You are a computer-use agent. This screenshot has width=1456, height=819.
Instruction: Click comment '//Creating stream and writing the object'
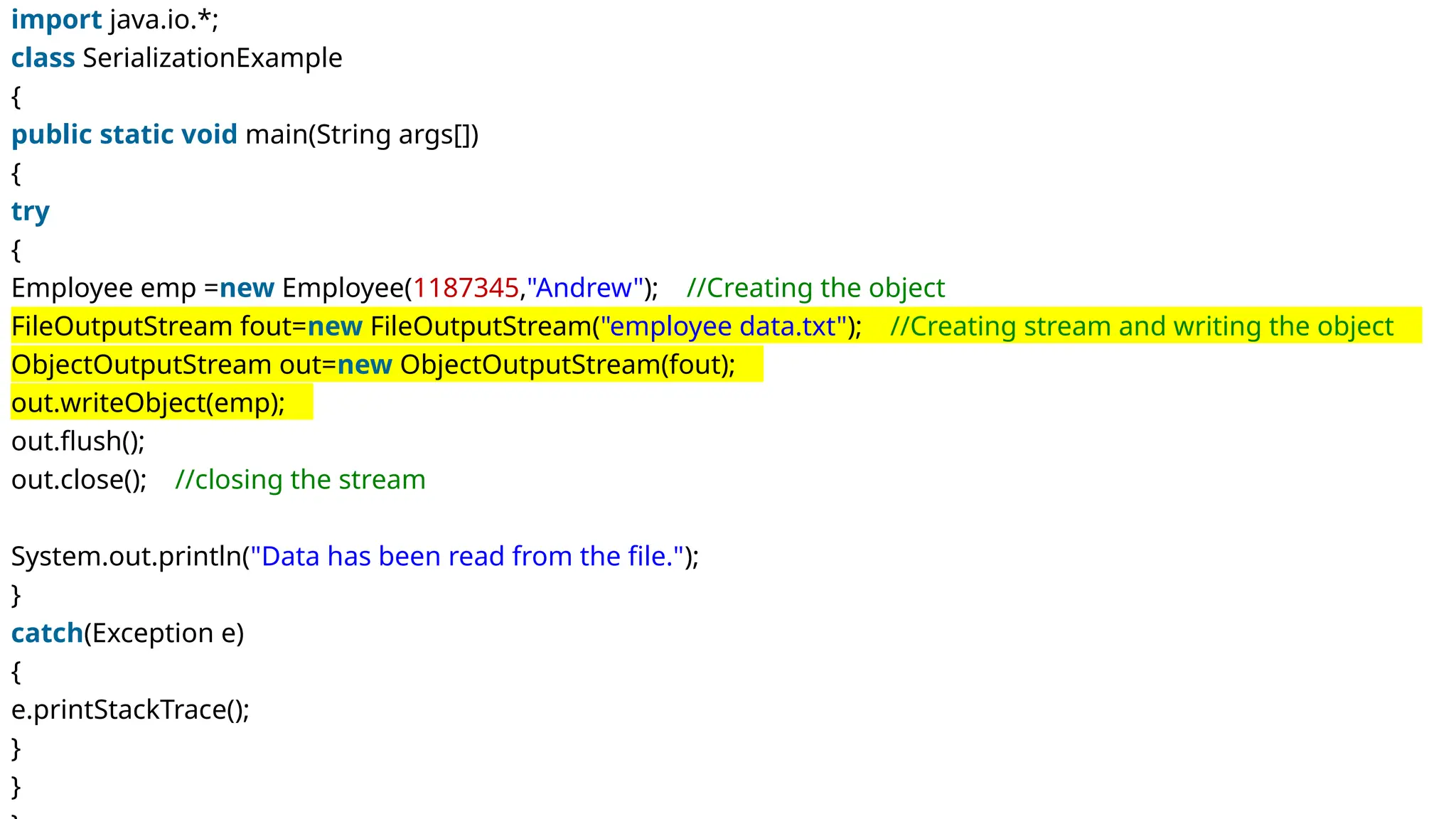(x=1142, y=326)
